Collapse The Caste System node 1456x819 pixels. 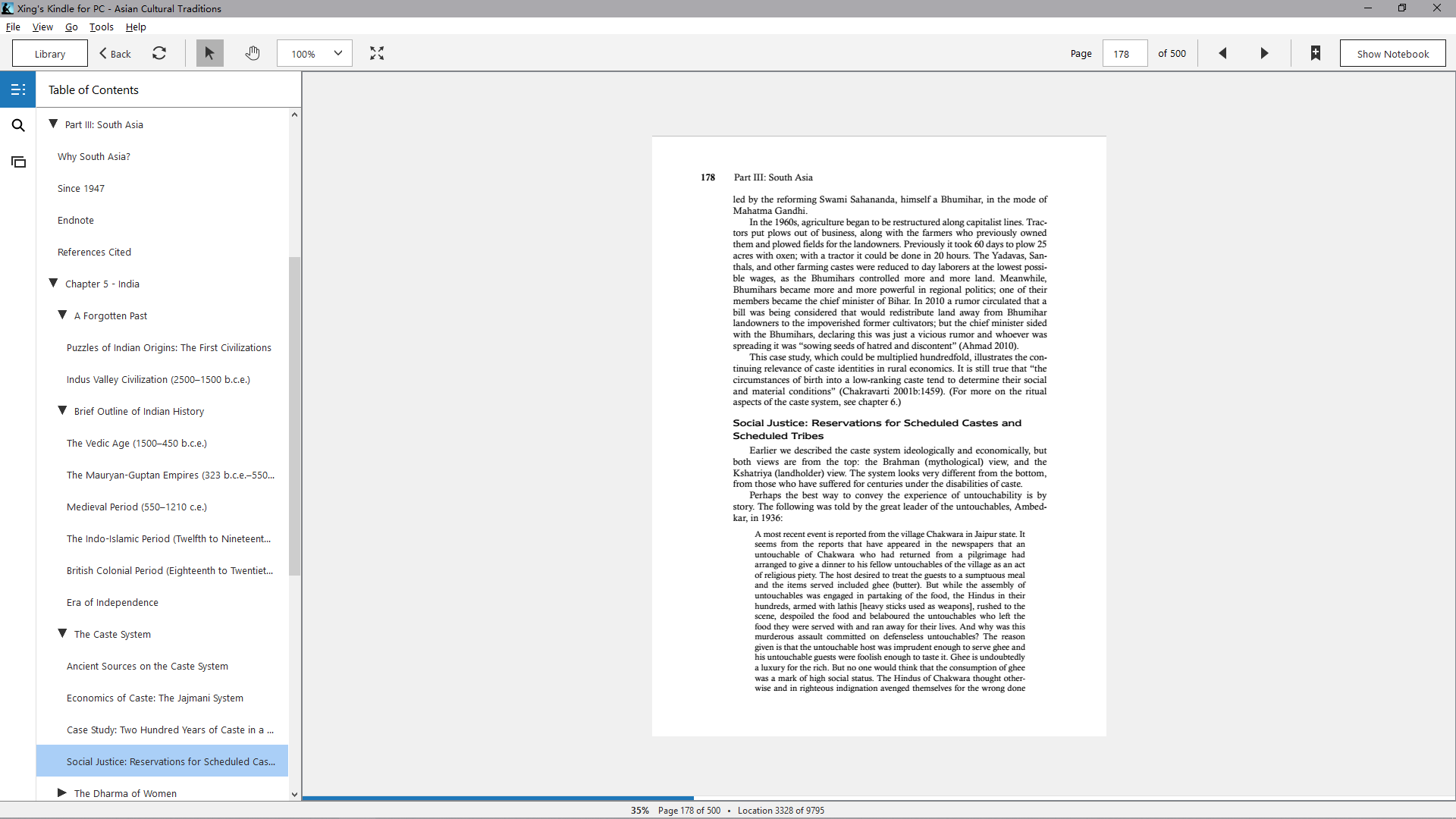coord(62,633)
